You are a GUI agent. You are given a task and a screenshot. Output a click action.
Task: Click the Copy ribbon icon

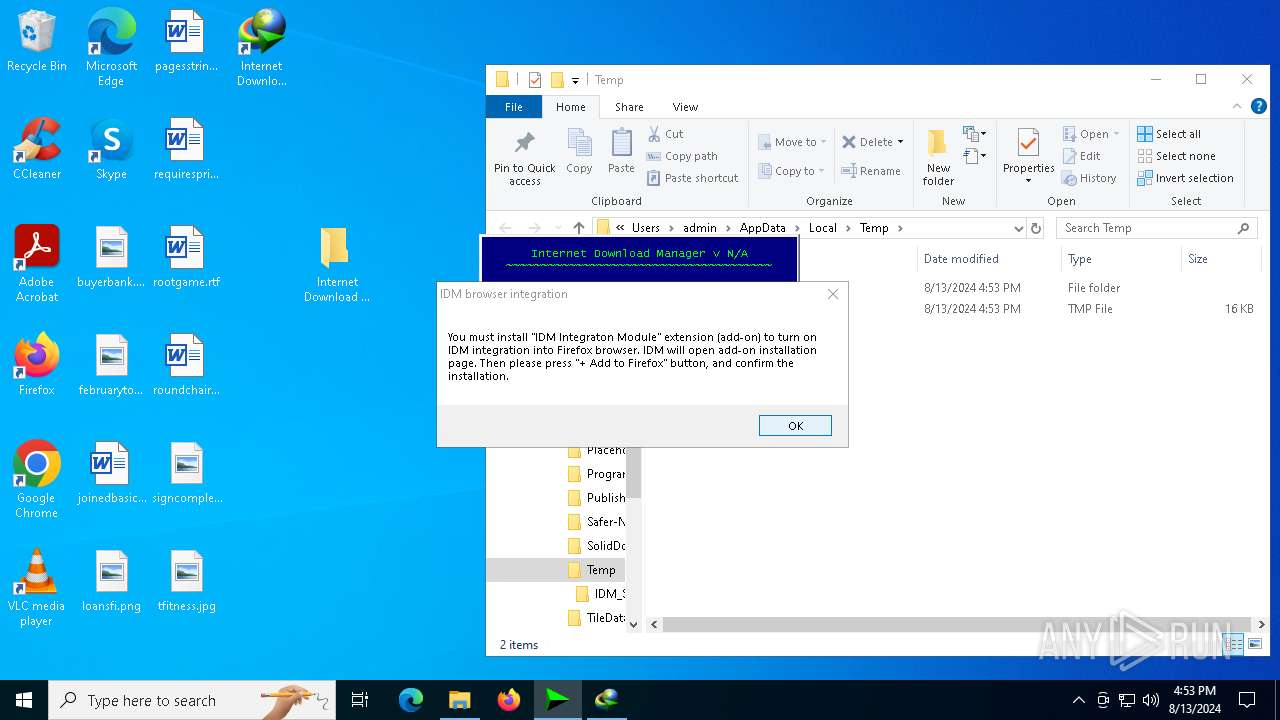click(x=580, y=151)
